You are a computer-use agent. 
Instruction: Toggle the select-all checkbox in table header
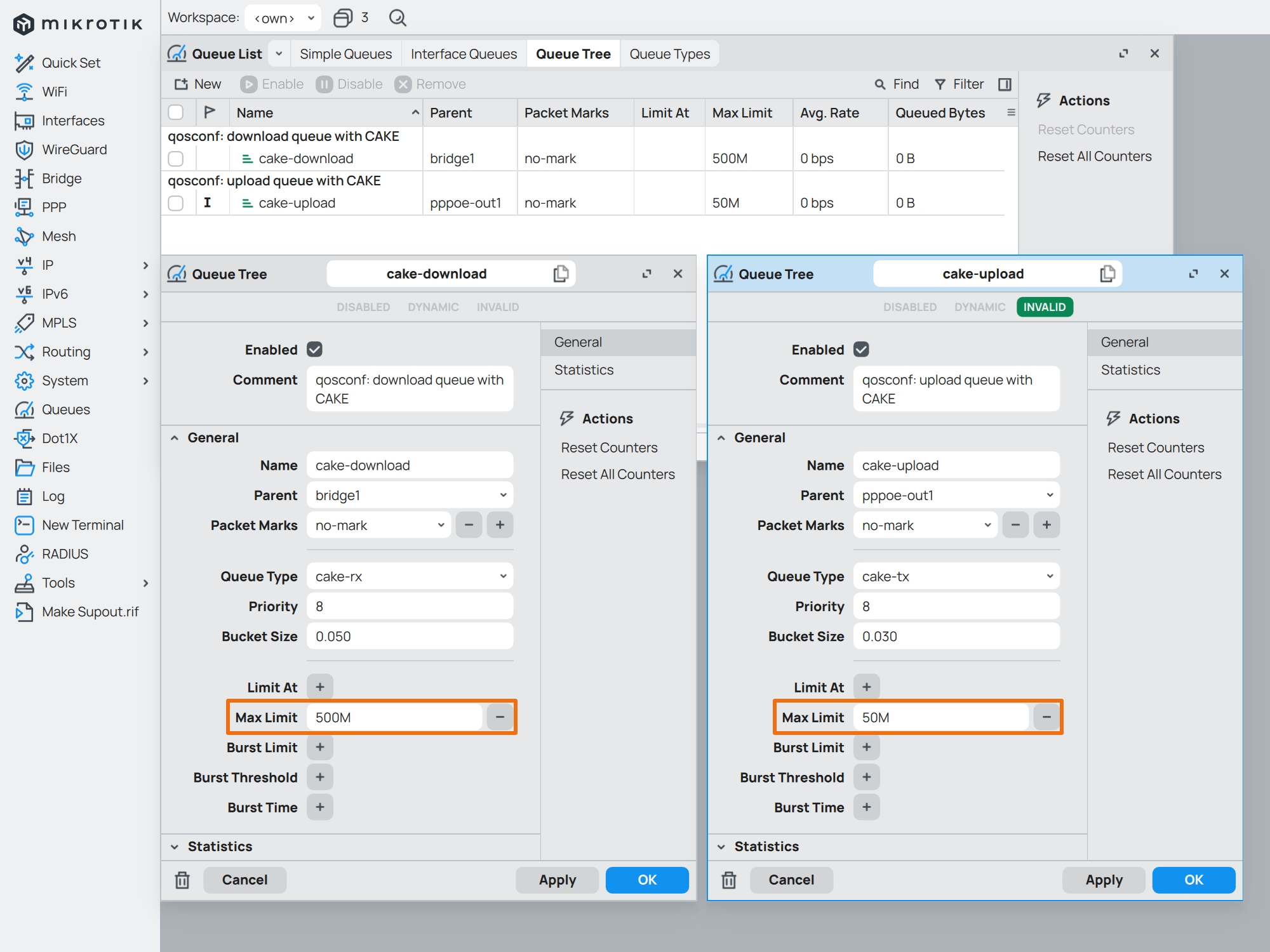[x=176, y=112]
